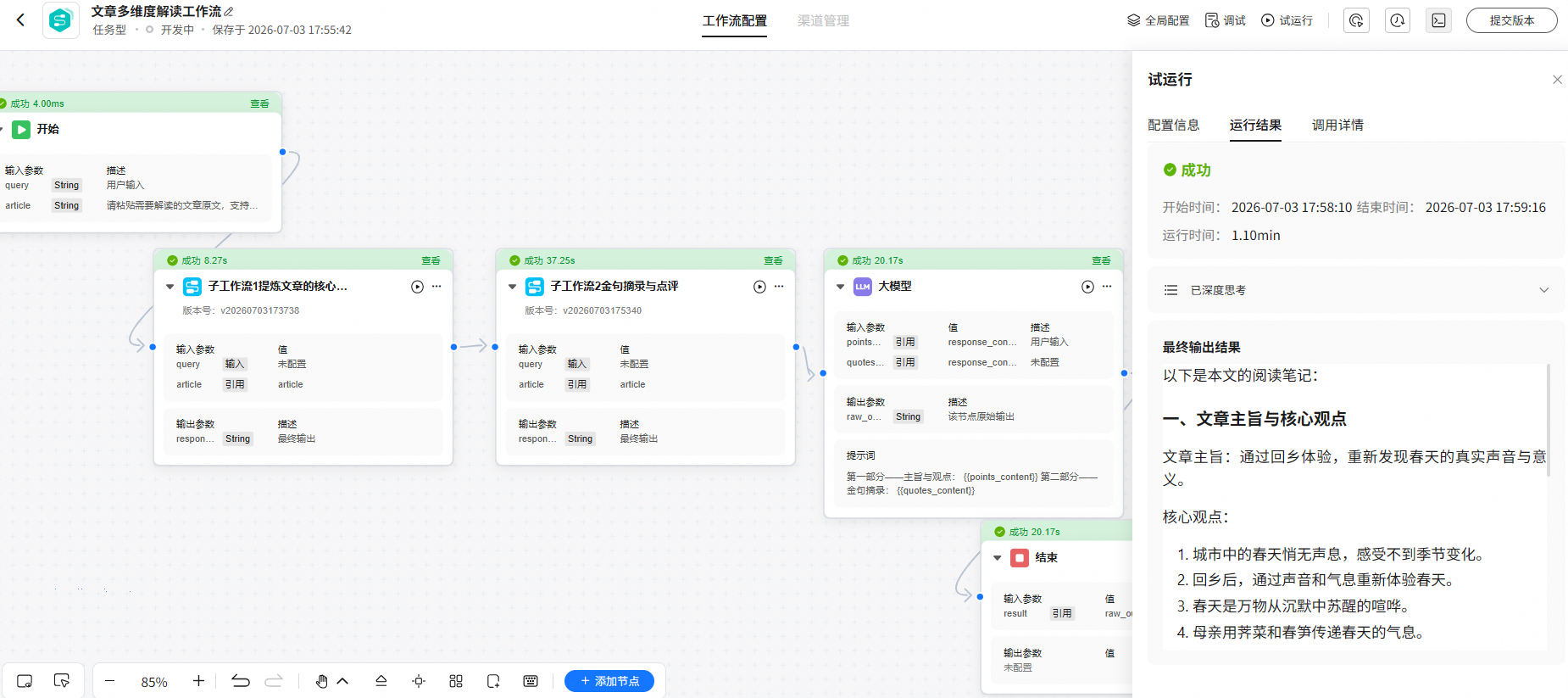Viewport: 1568px width, 698px height.
Task: Click the prompt text in 大模型 node
Action: pyautogui.click(x=972, y=483)
